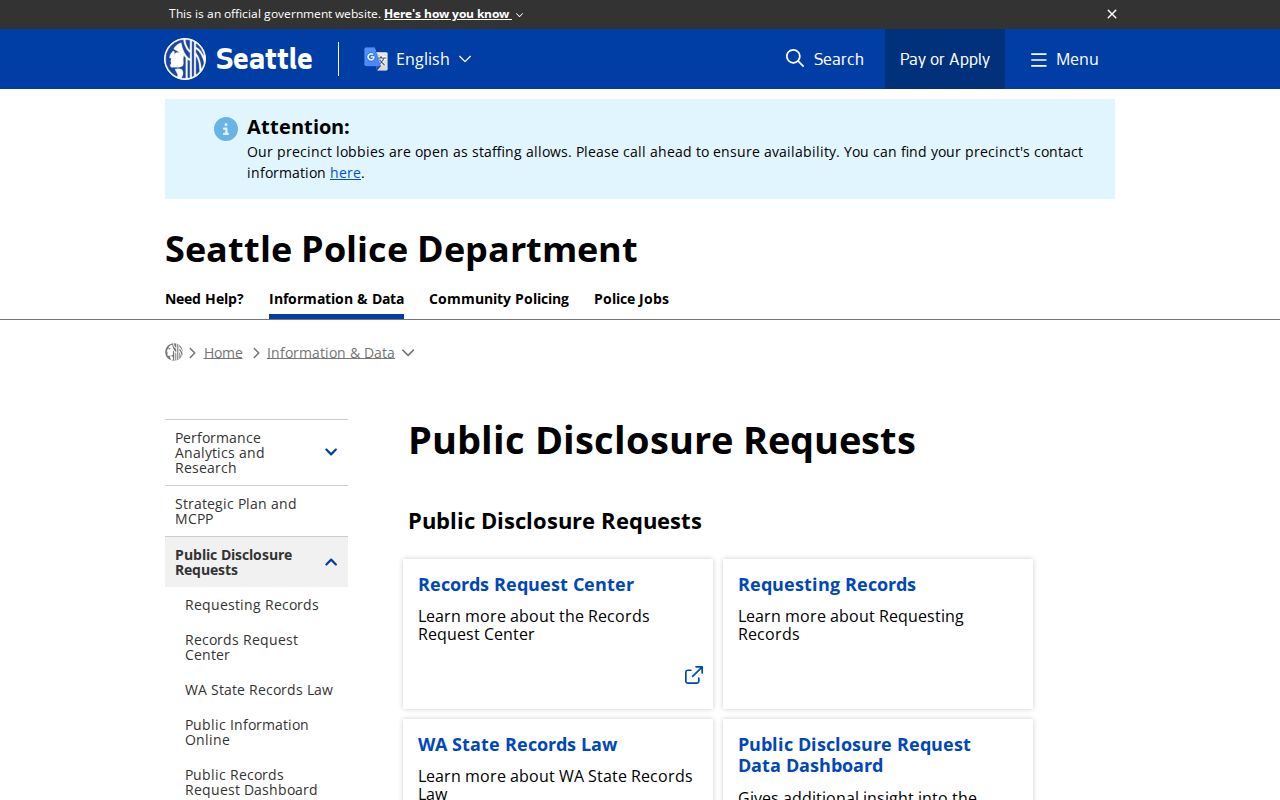Go to Home breadcrumb link
This screenshot has width=1280, height=800.
click(x=223, y=353)
